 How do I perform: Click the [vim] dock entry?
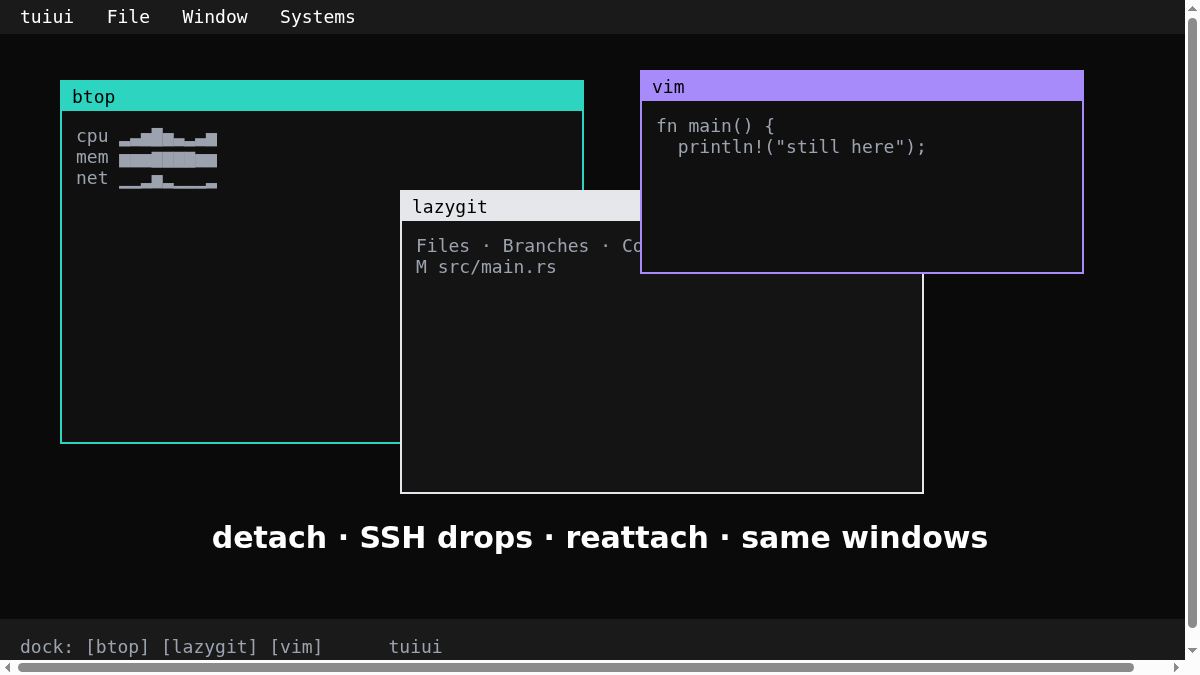(x=296, y=647)
